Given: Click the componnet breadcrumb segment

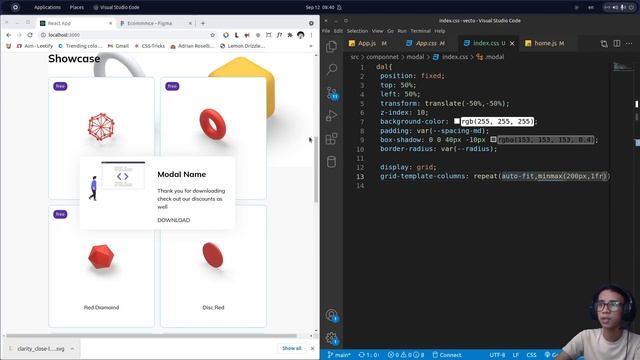Looking at the screenshot, I should point(382,57).
